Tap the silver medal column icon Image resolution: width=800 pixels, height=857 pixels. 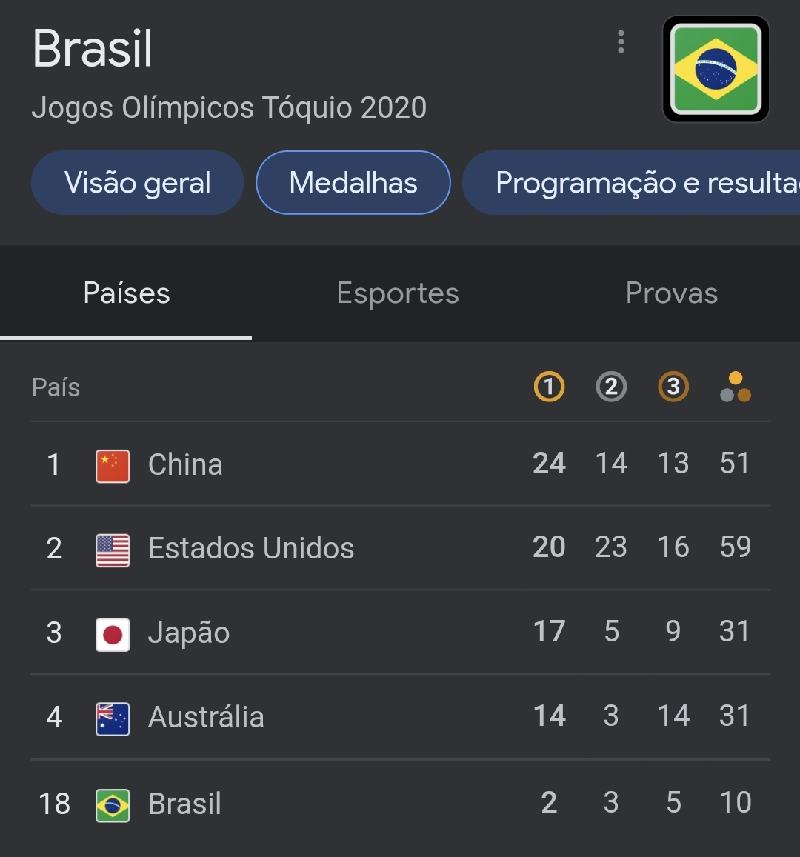pyautogui.click(x=611, y=387)
